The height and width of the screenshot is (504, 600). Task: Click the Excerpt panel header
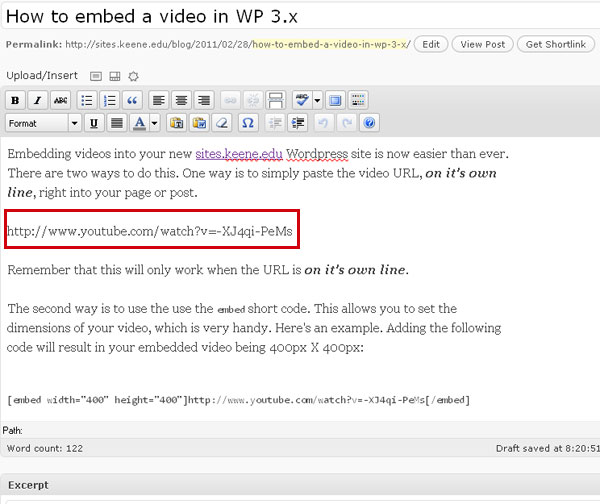(300, 485)
